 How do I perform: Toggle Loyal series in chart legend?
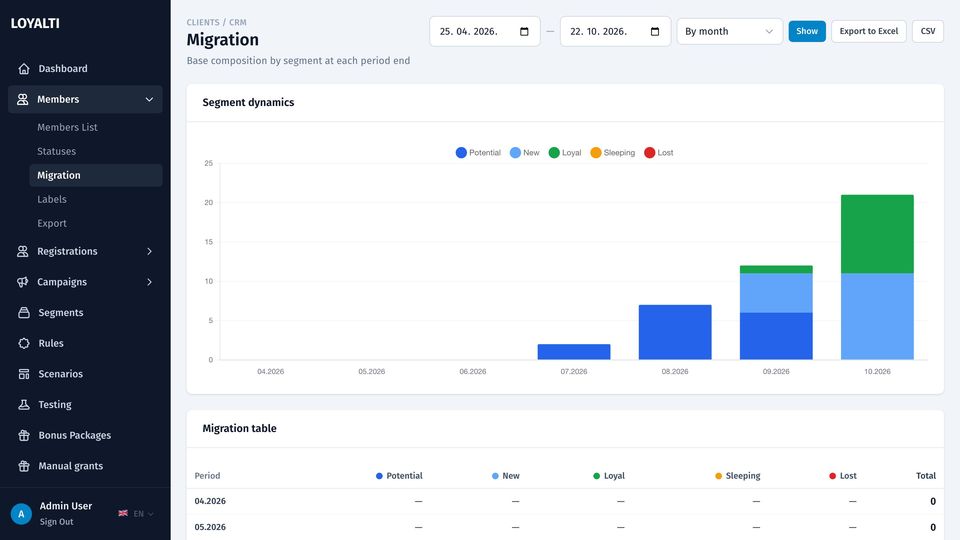(x=564, y=152)
